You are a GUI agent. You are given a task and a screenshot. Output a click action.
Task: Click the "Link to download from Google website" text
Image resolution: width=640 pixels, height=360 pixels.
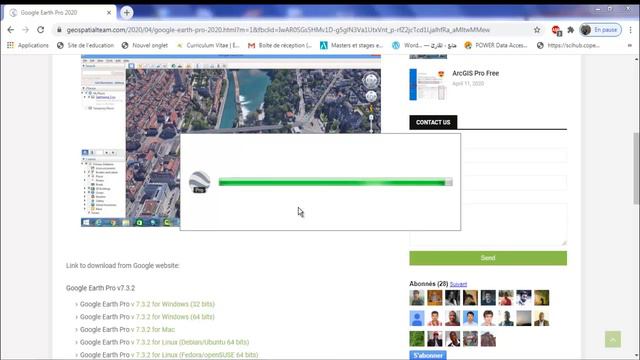coord(122,265)
